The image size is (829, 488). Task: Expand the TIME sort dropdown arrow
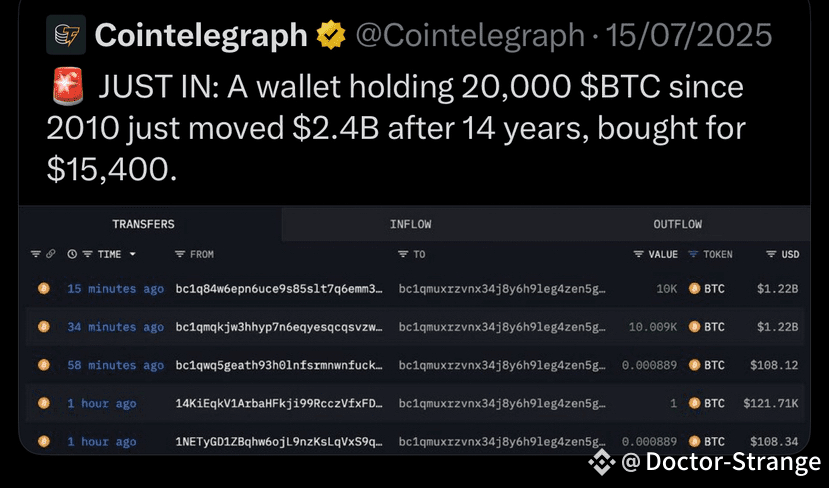[132, 254]
